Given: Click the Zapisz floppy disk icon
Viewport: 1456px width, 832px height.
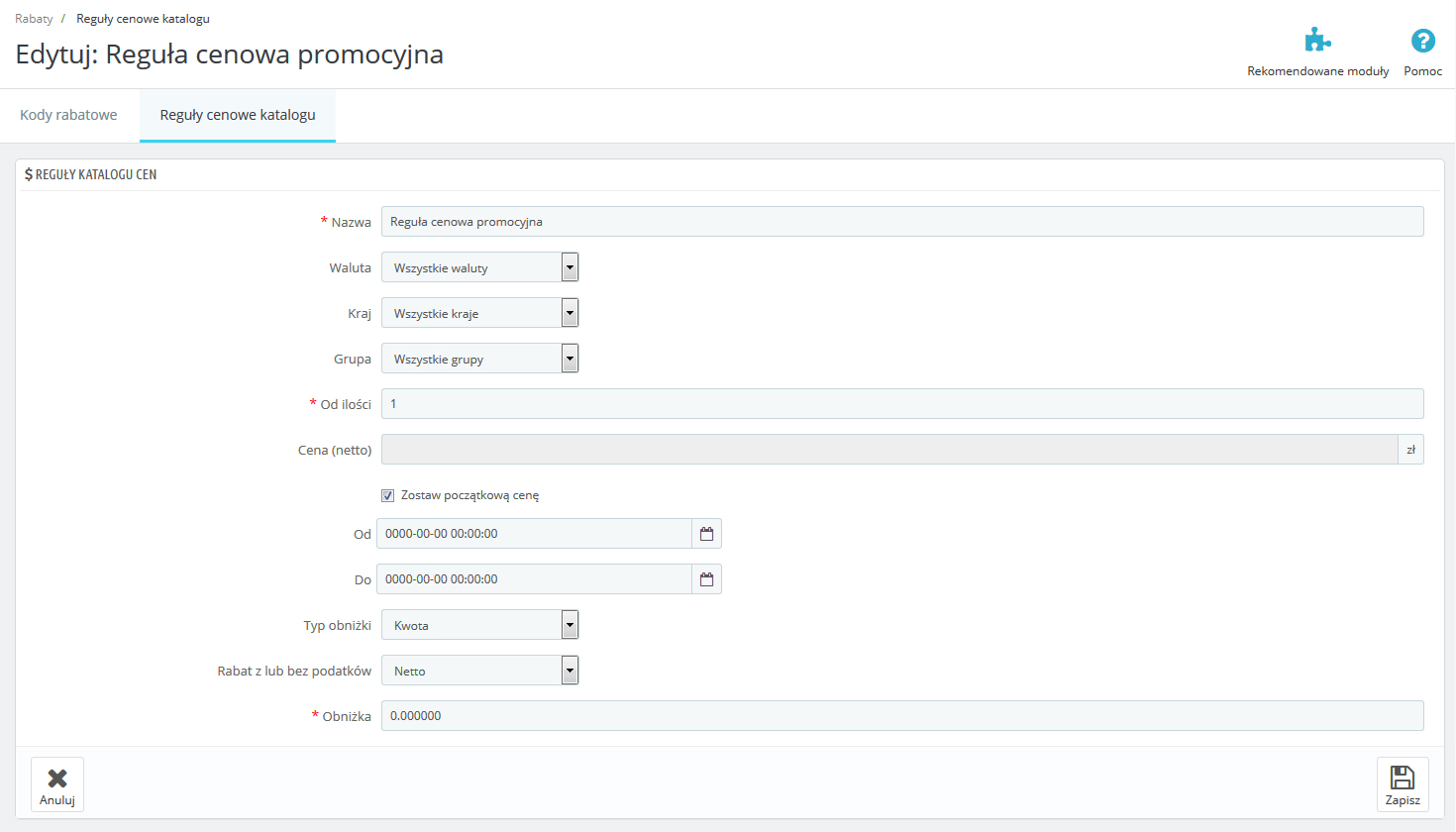Looking at the screenshot, I should tap(1402, 778).
